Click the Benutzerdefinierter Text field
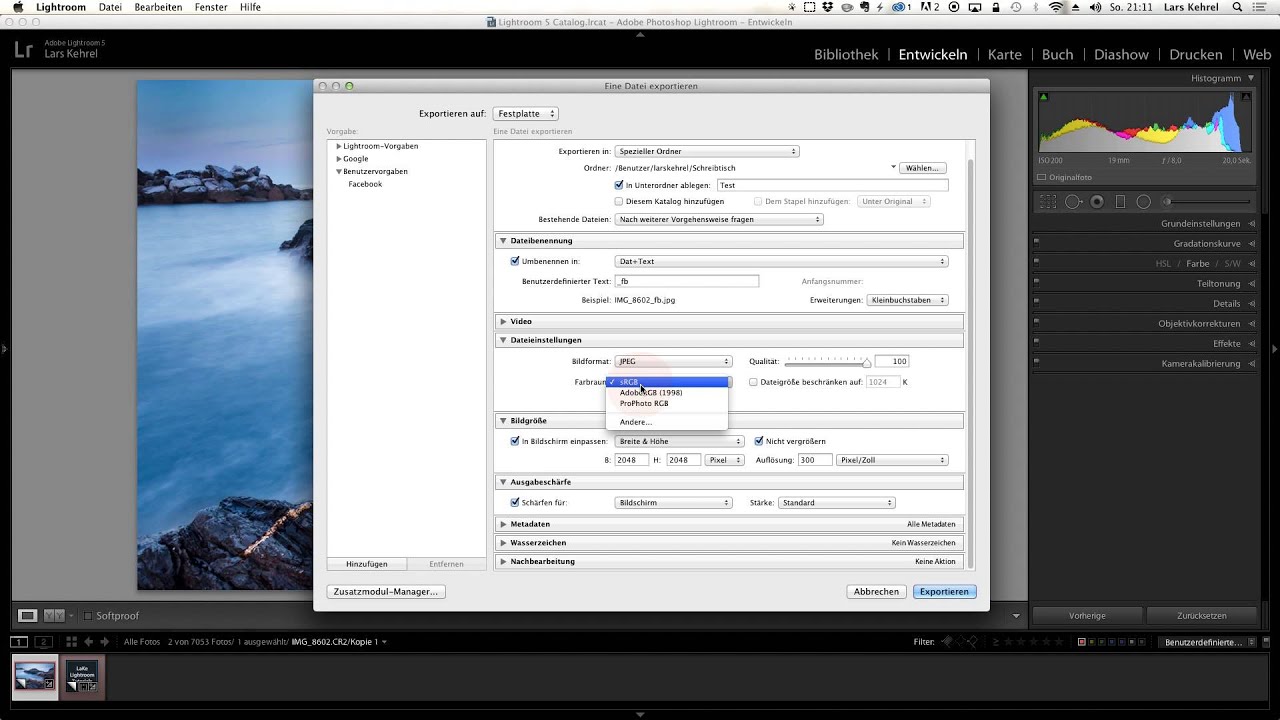The height and width of the screenshot is (720, 1280). pos(686,281)
